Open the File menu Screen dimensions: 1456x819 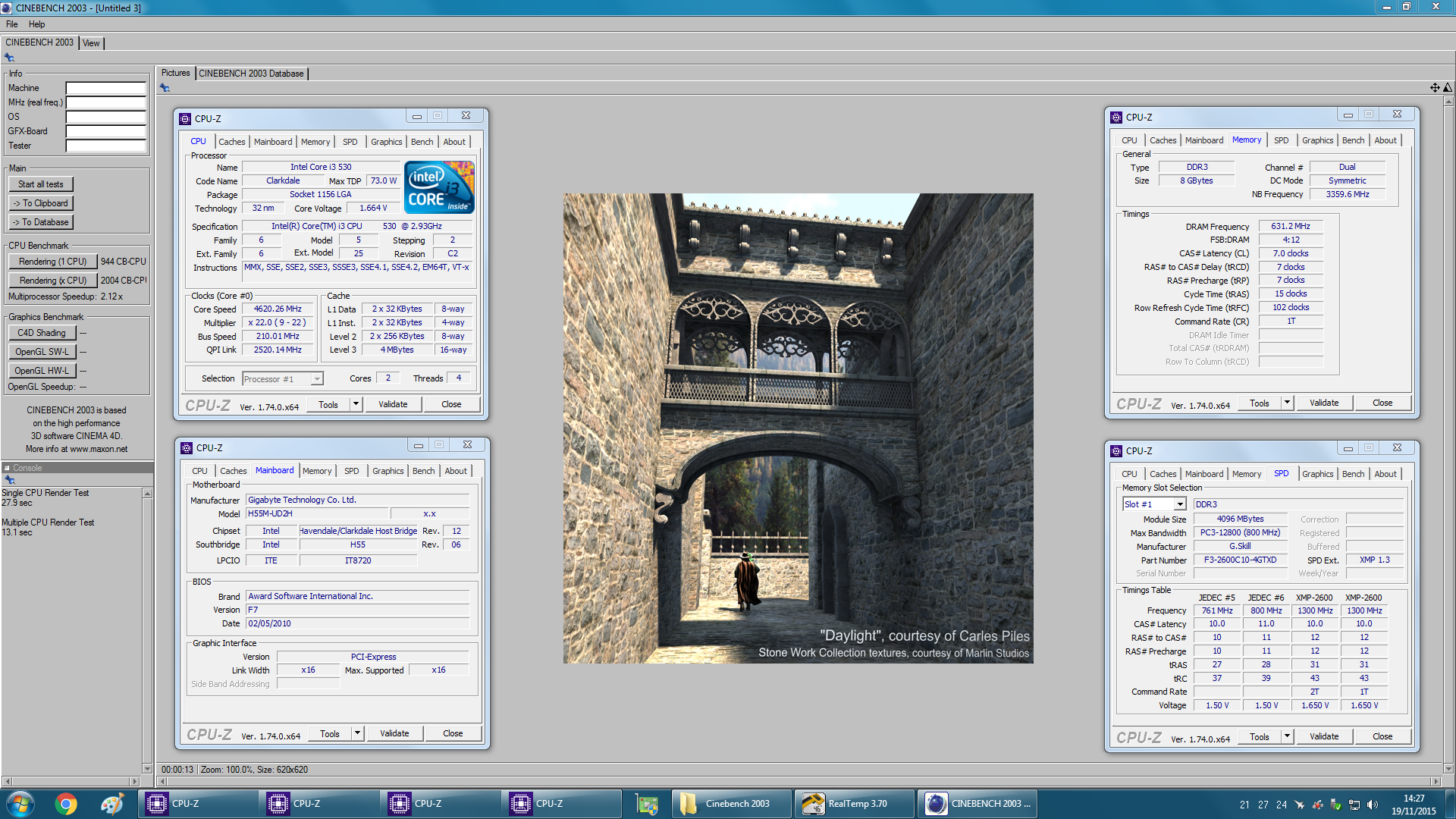tap(12, 24)
